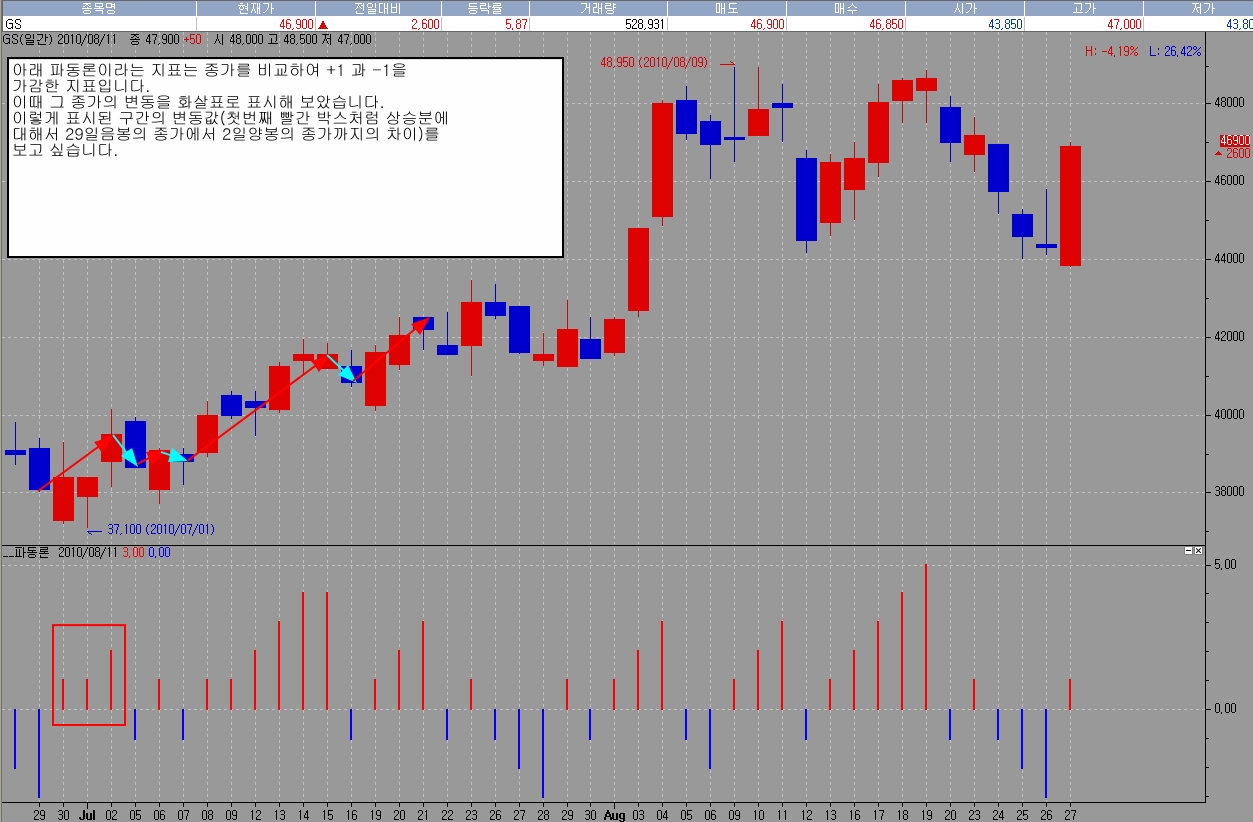Click the red rectangle box in indicator panel
This screenshot has width=1253, height=822.
click(89, 674)
